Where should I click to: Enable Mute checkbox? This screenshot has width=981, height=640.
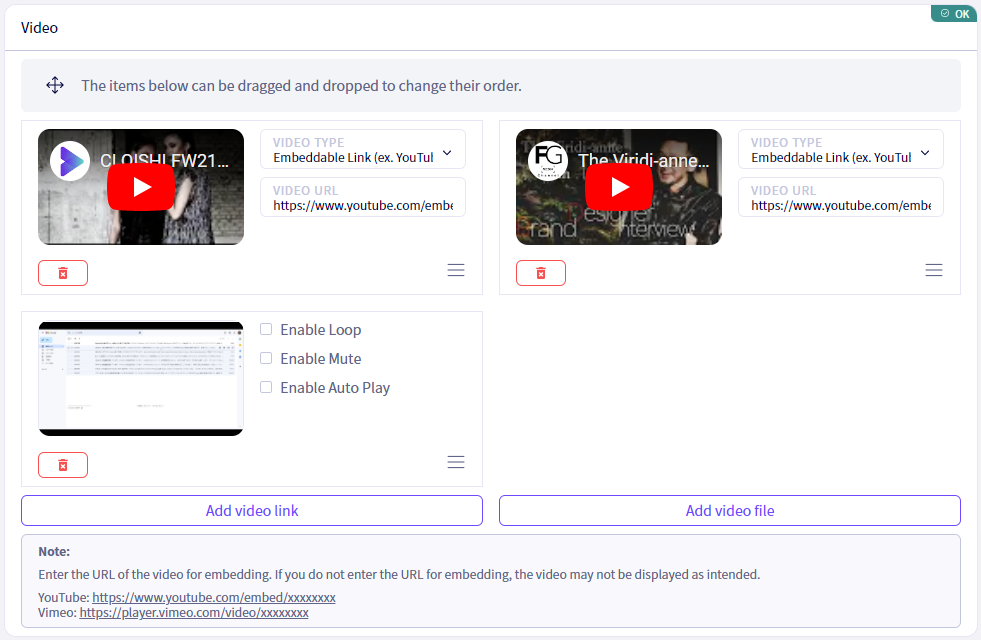point(266,358)
